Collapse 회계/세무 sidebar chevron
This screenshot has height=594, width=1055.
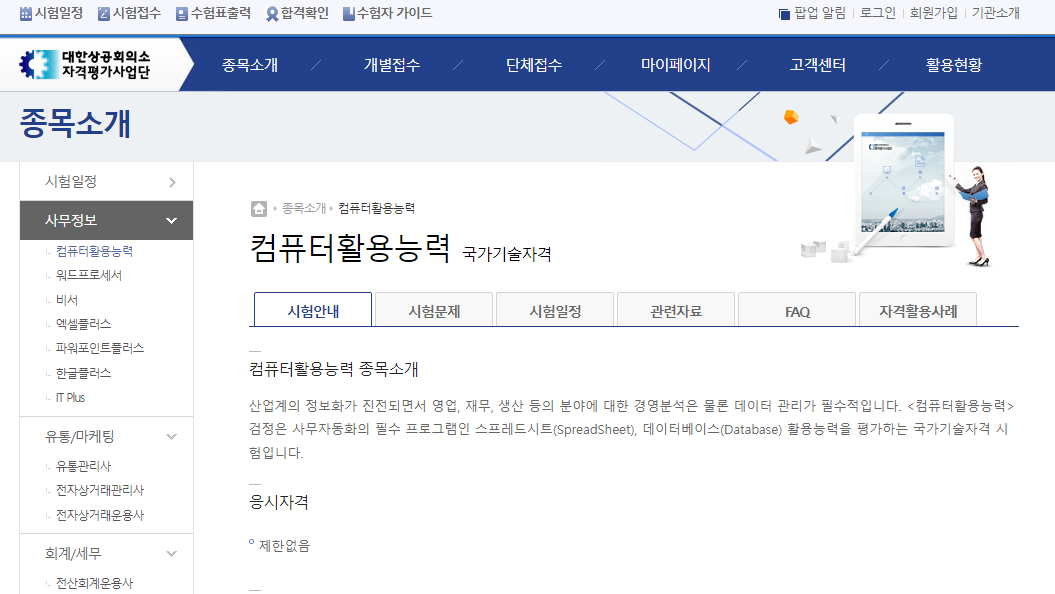(172, 554)
